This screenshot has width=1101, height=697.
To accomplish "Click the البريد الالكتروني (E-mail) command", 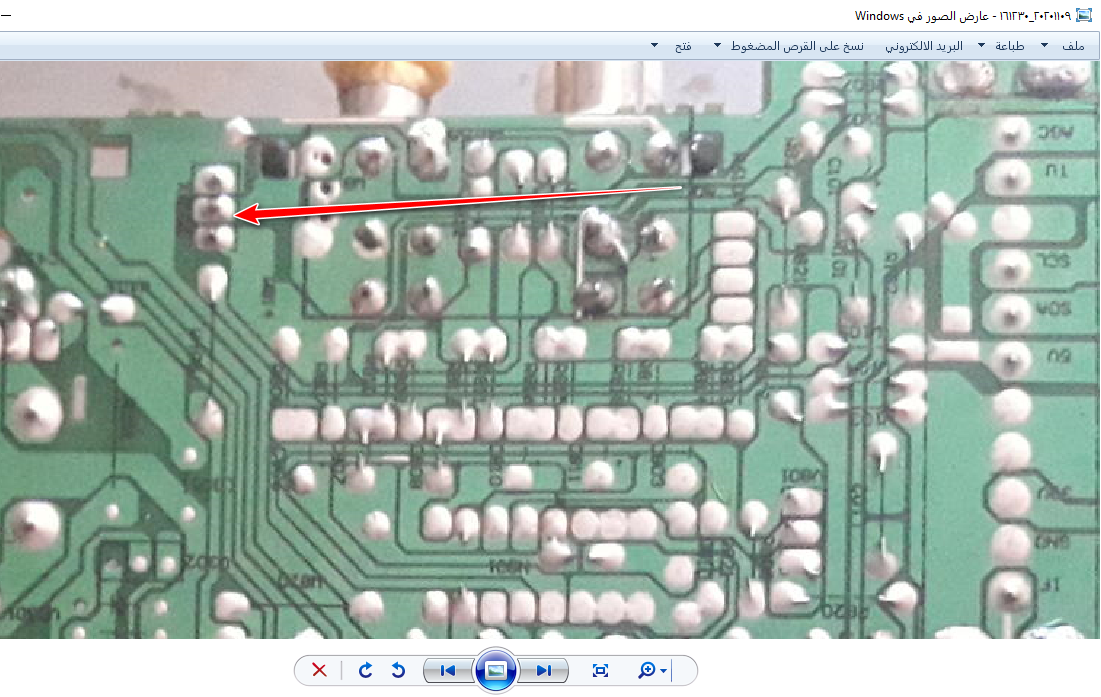I will click(923, 46).
